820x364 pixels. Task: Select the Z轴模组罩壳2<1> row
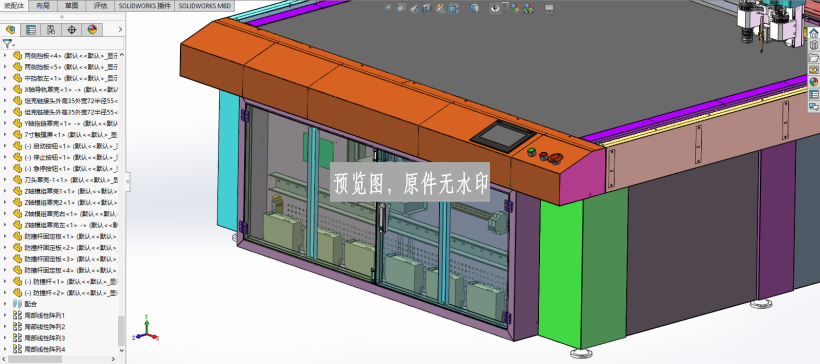(65, 202)
